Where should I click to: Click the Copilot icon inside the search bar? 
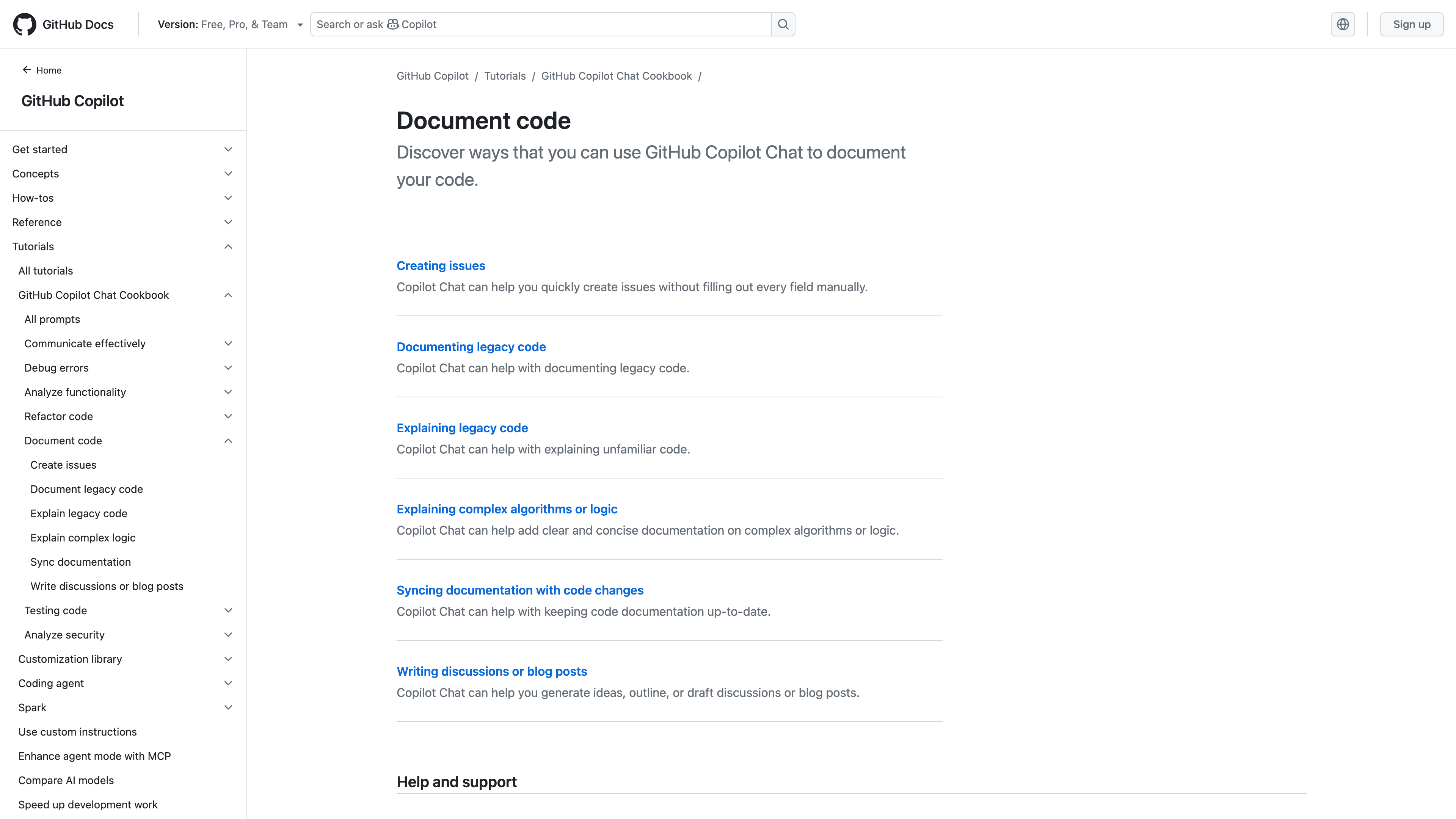tap(392, 24)
